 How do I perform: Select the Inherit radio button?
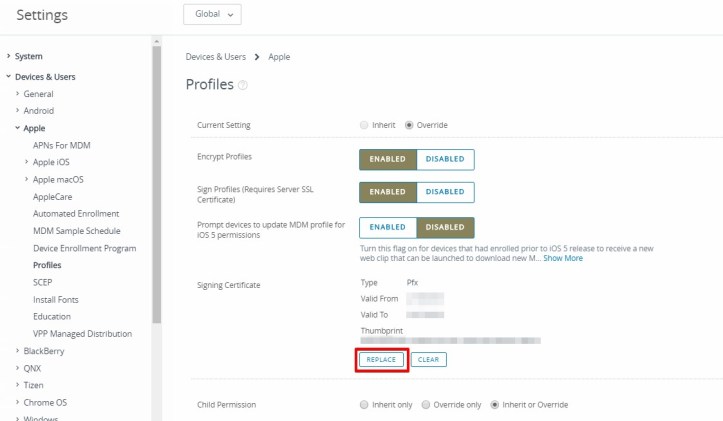pyautogui.click(x=364, y=125)
